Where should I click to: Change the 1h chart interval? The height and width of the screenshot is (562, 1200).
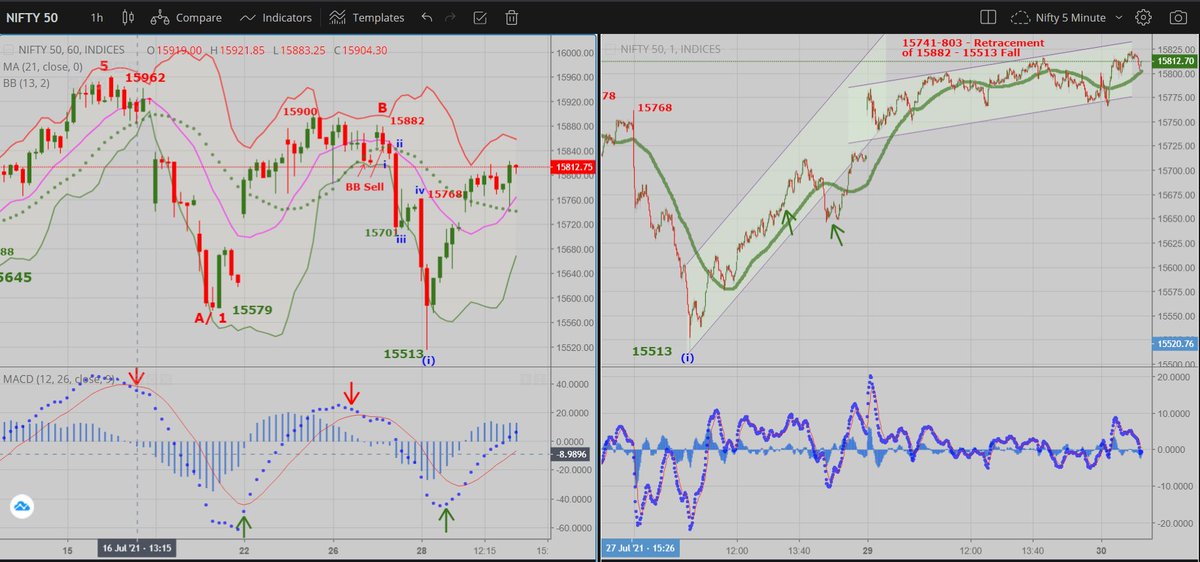click(x=96, y=17)
